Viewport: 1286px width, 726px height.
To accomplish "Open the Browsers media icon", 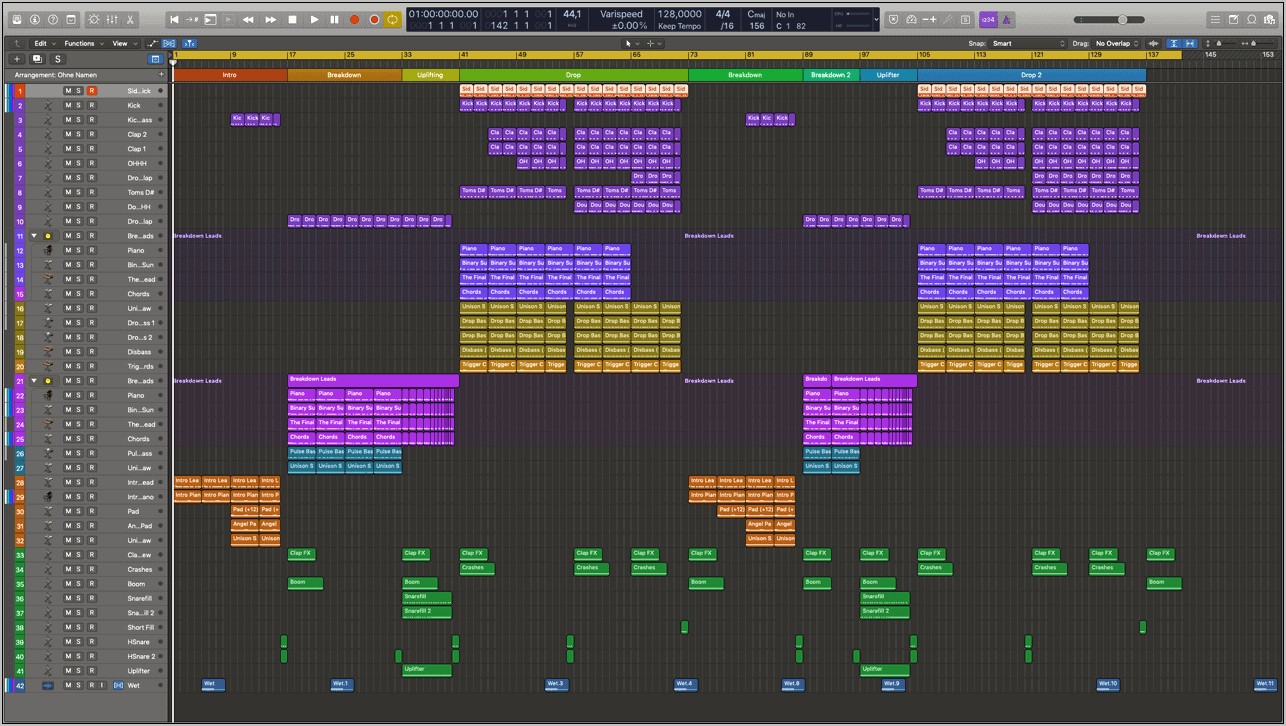I will coord(1269,19).
